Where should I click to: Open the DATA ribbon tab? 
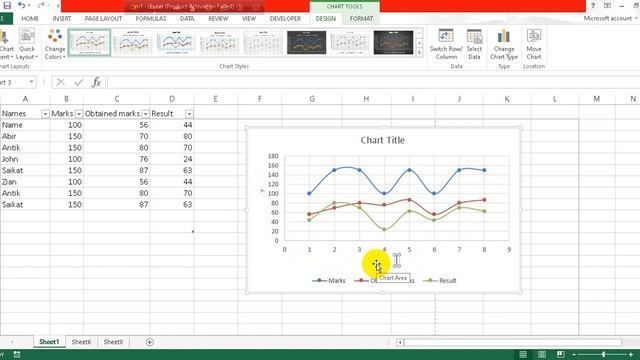[187, 19]
